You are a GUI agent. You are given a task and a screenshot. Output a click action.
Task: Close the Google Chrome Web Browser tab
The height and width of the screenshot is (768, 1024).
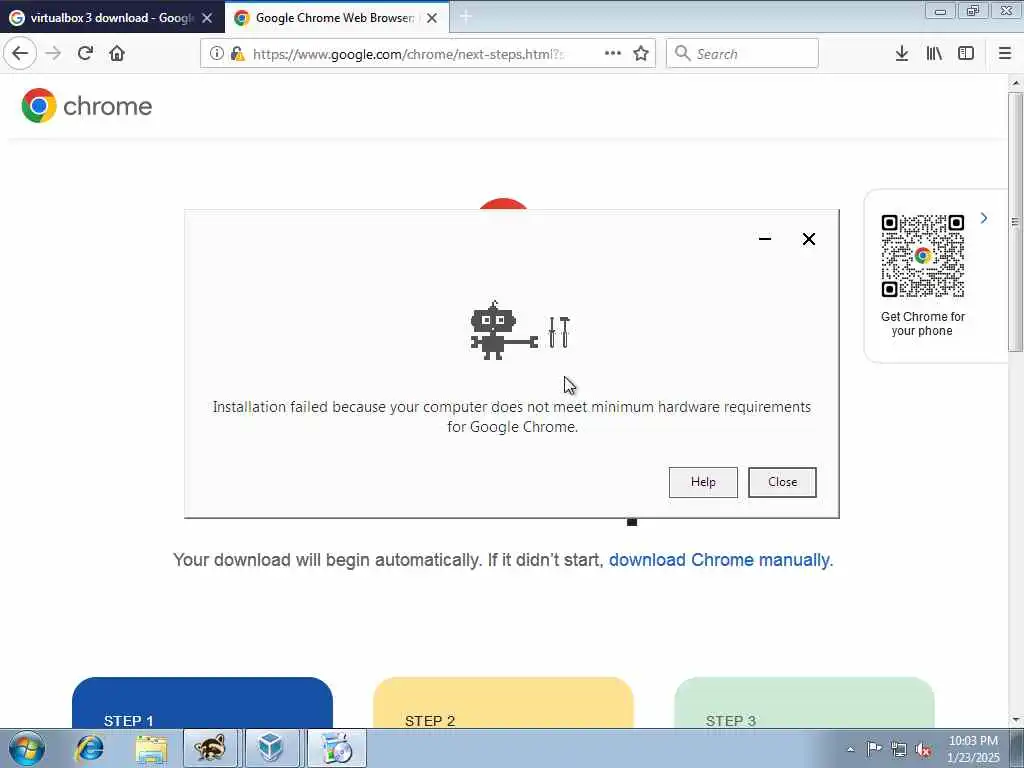(x=432, y=18)
